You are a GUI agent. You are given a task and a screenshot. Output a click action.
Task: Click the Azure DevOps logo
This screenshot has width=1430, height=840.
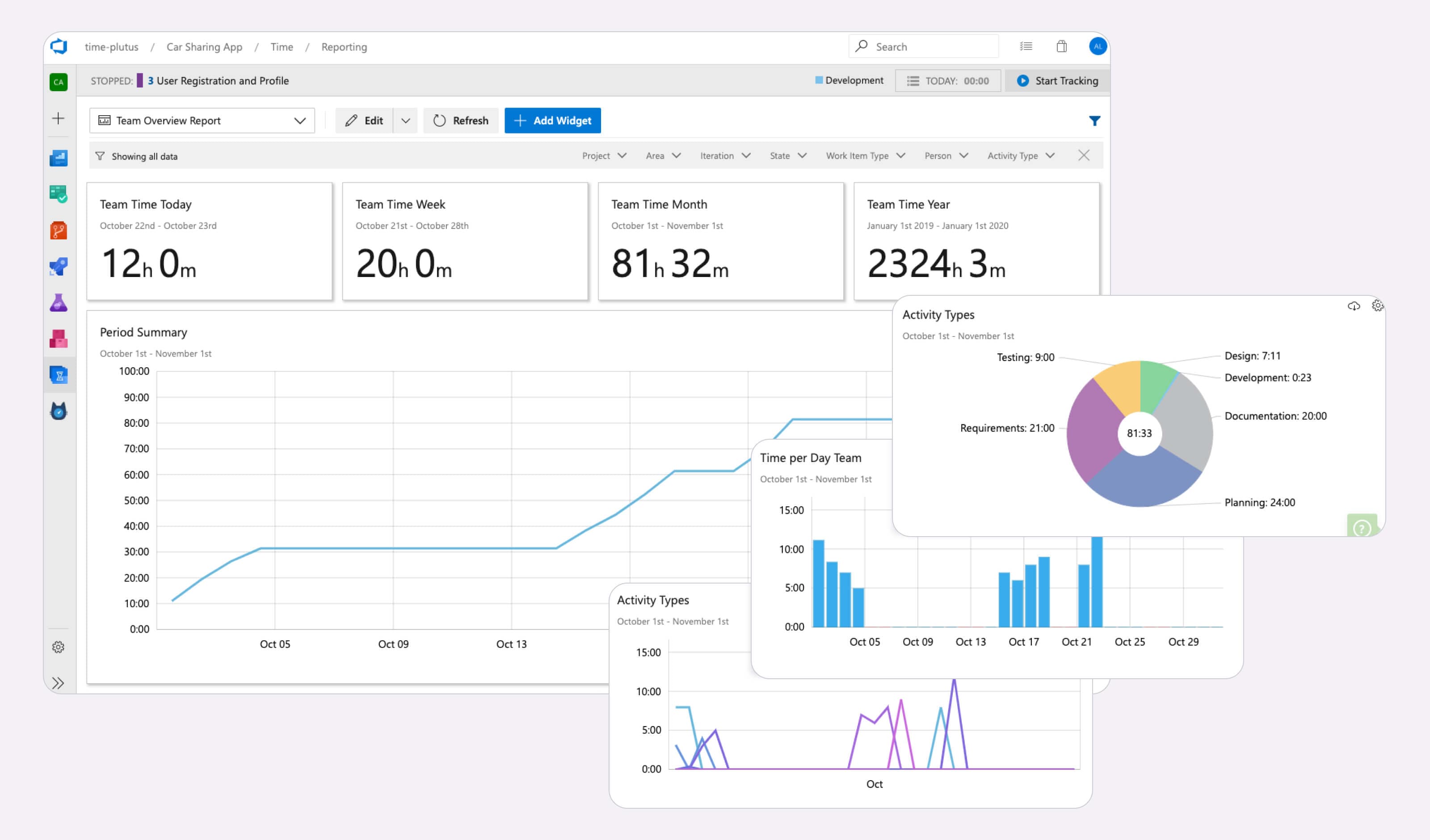tap(59, 46)
